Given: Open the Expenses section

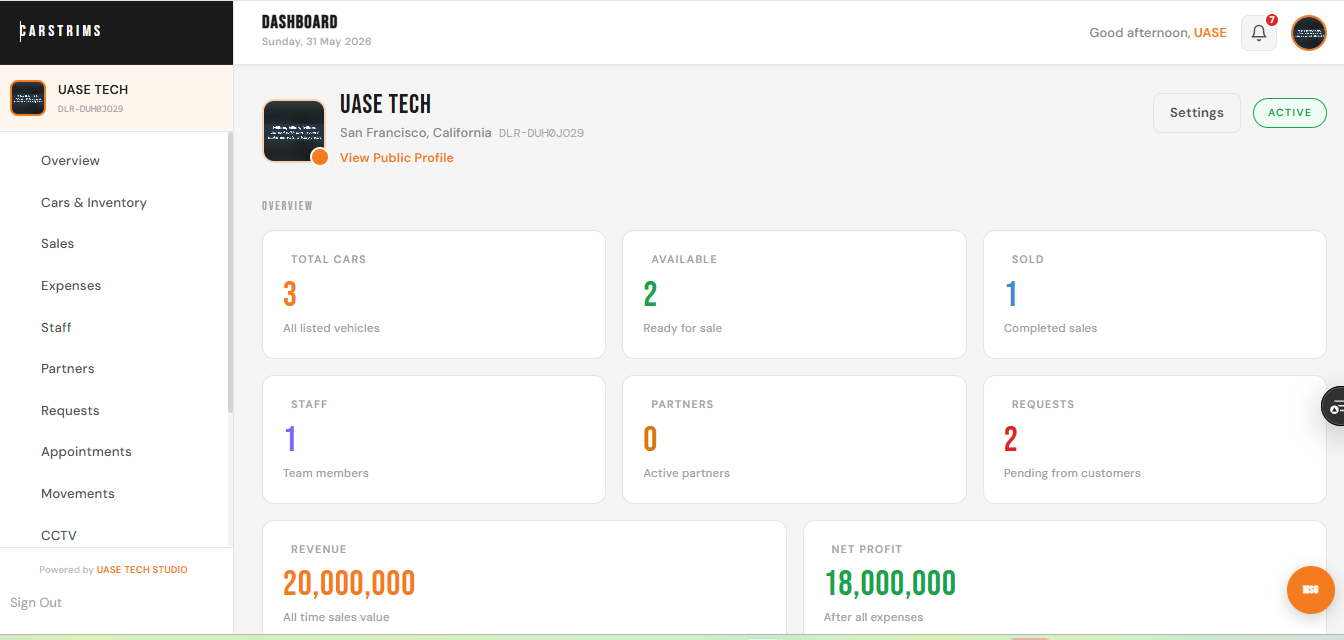Looking at the screenshot, I should [71, 286].
